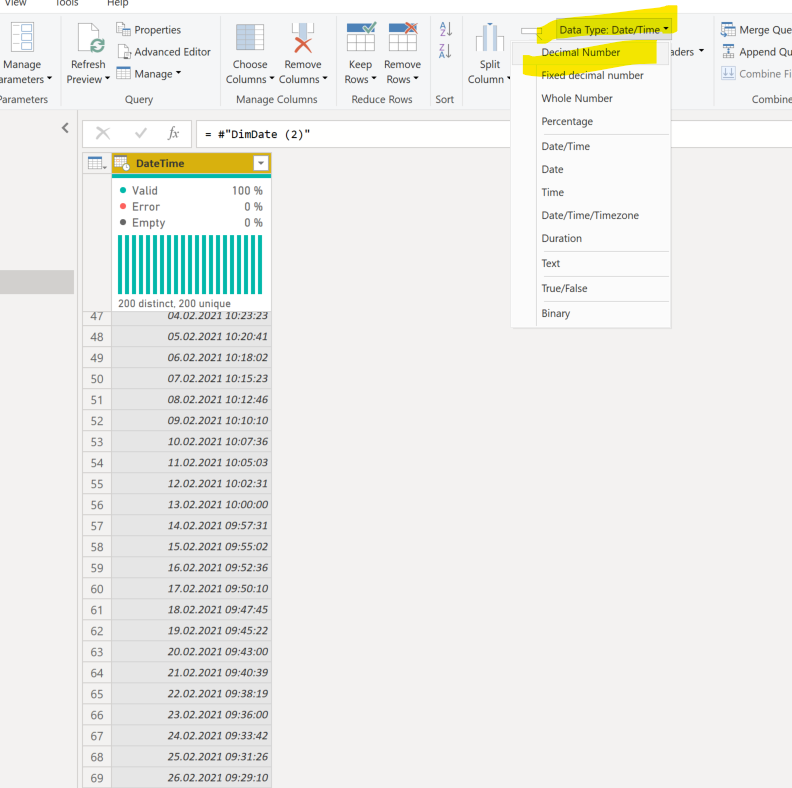Click the Empty 0 % quality line
This screenshot has height=788, width=792.
point(191,223)
